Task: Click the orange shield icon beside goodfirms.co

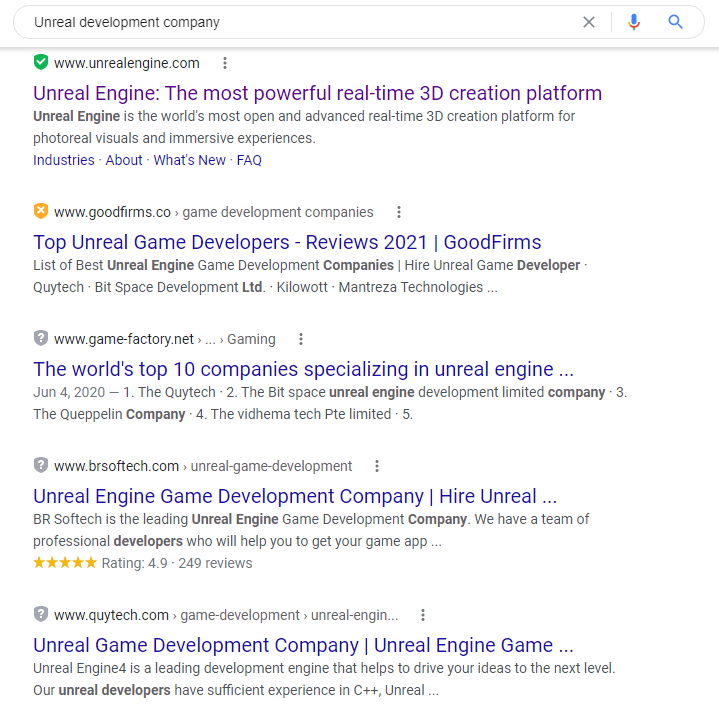Action: click(41, 211)
